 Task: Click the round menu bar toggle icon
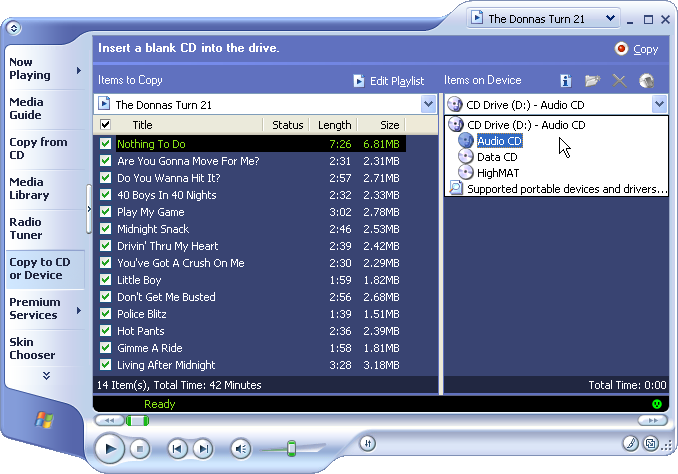[14, 29]
